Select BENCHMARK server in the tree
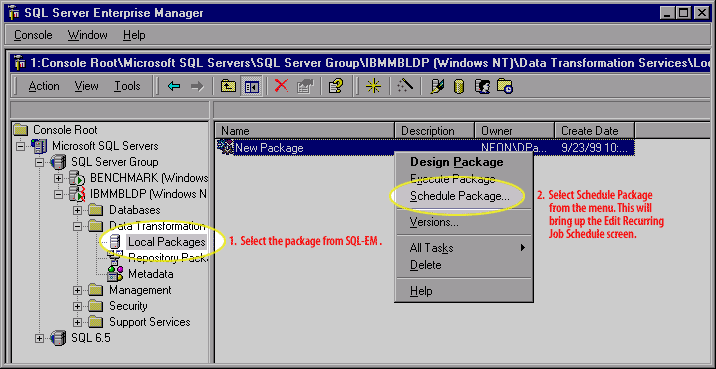 tap(149, 178)
